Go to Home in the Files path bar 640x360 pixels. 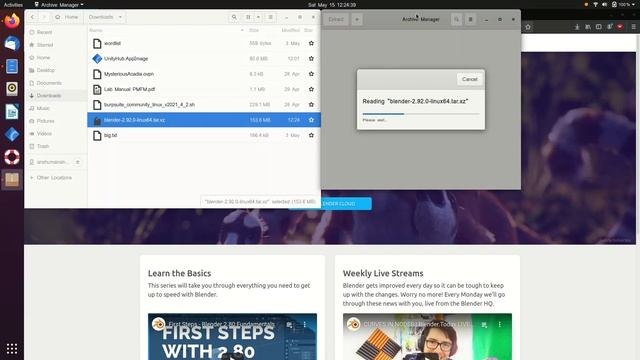(67, 17)
